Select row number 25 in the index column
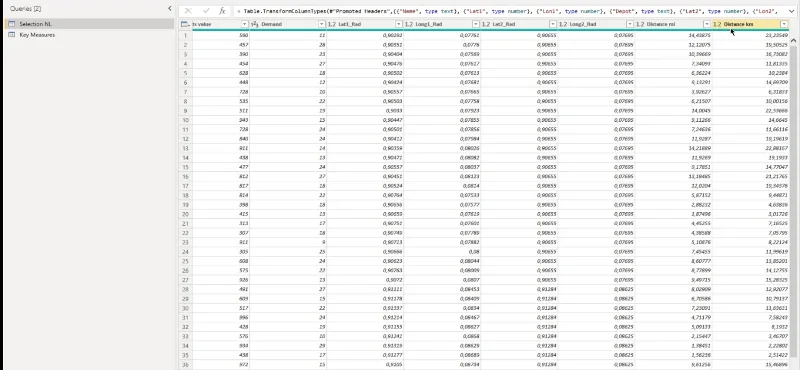The image size is (800, 370). coord(186,261)
